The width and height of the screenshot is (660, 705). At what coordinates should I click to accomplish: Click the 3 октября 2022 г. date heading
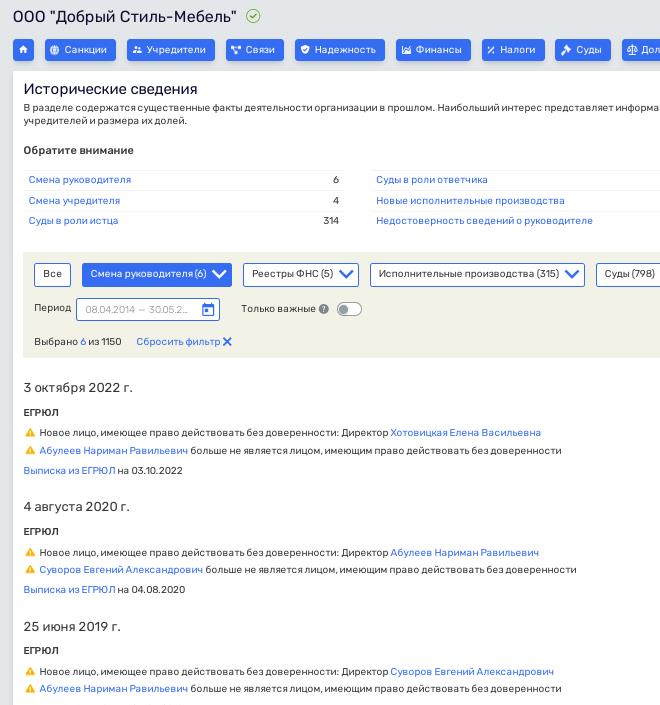pyautogui.click(x=78, y=388)
